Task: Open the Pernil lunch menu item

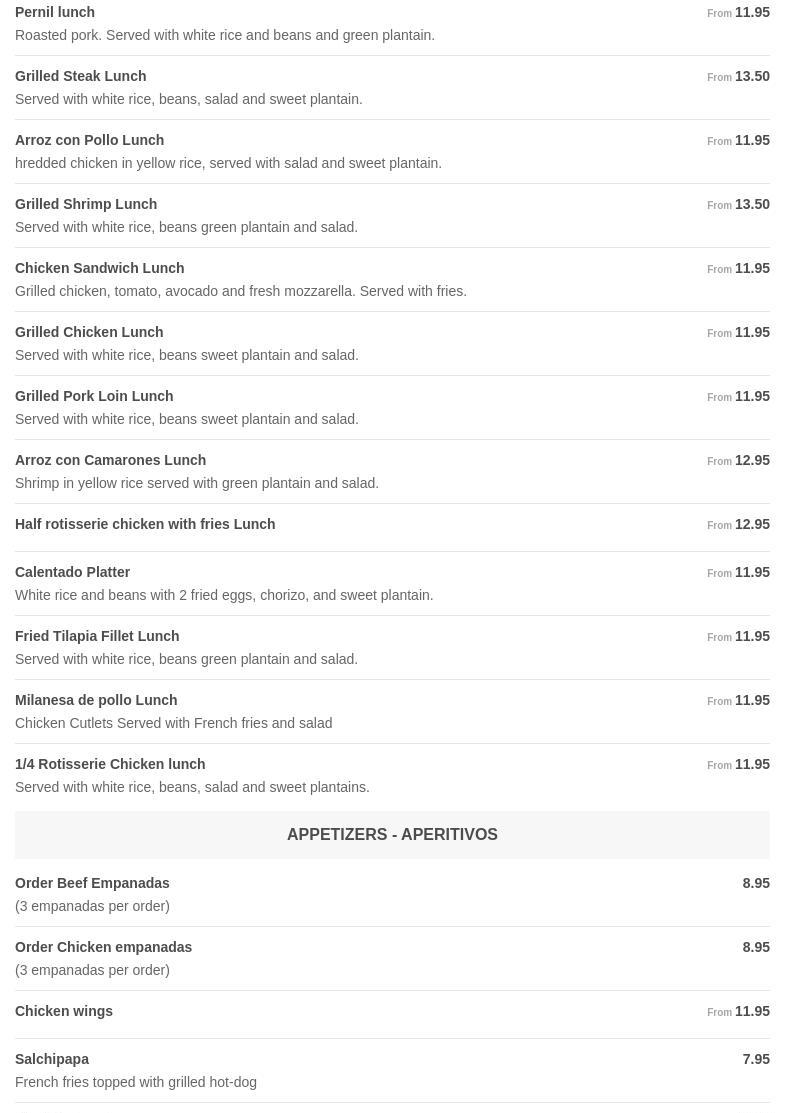Action: pyautogui.click(x=55, y=12)
